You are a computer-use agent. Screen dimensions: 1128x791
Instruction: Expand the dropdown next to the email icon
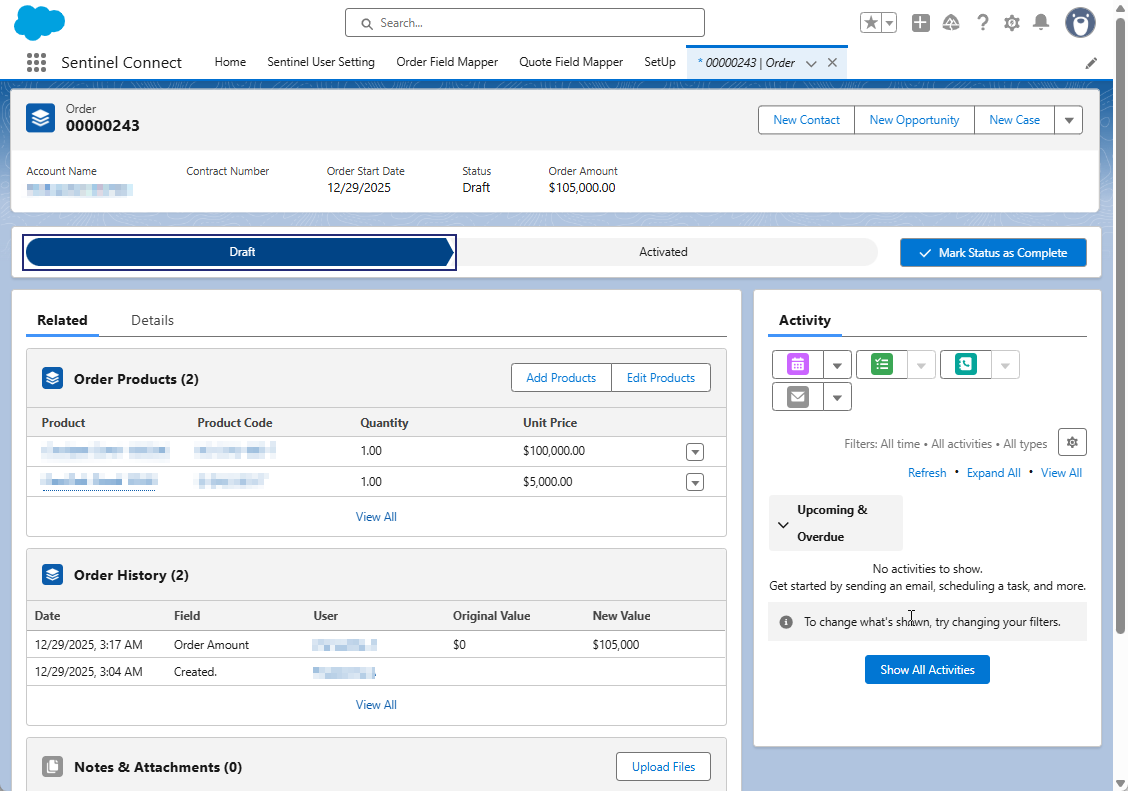pos(837,397)
